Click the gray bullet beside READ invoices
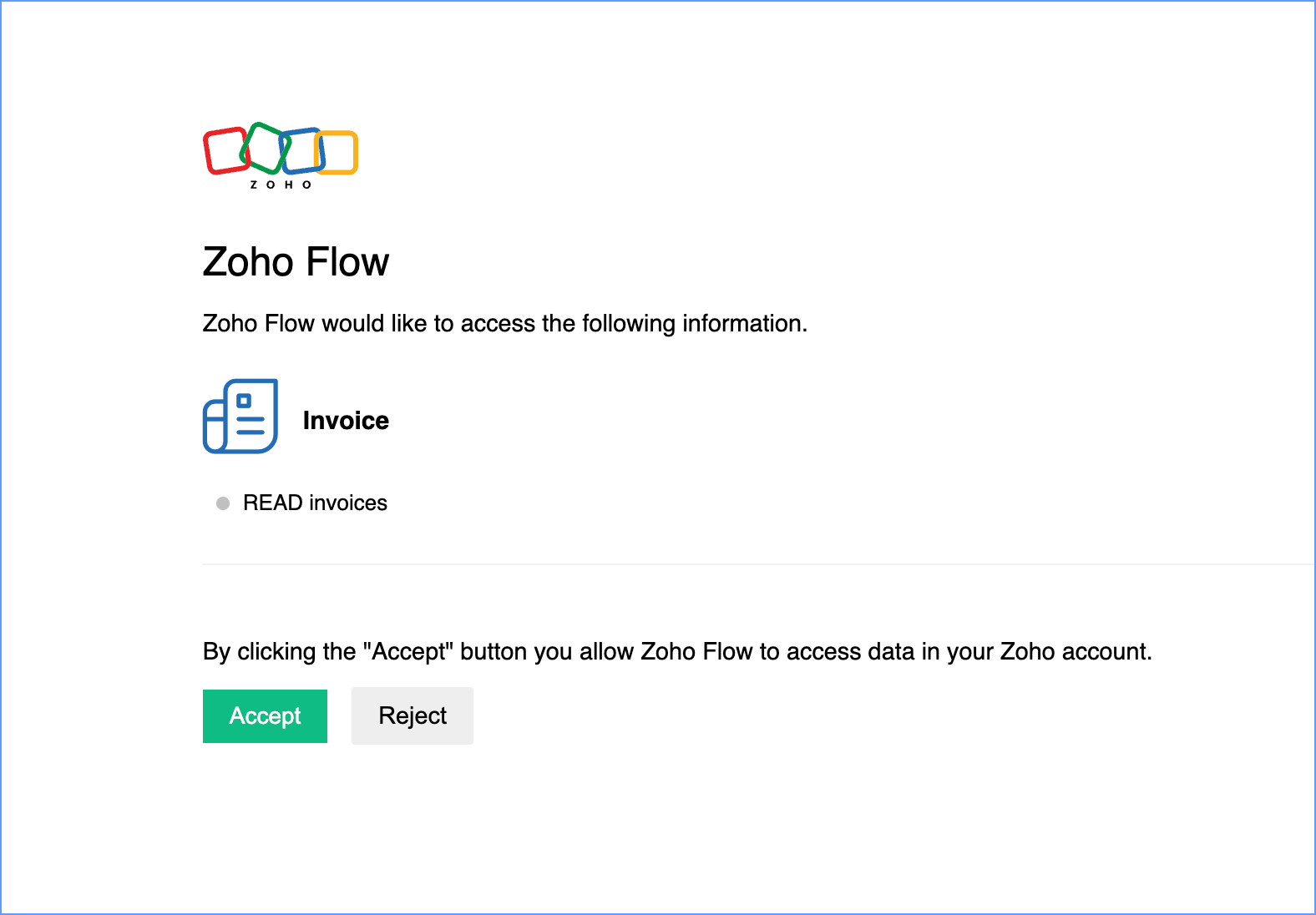Image resolution: width=1316 pixels, height=915 pixels. click(x=223, y=503)
